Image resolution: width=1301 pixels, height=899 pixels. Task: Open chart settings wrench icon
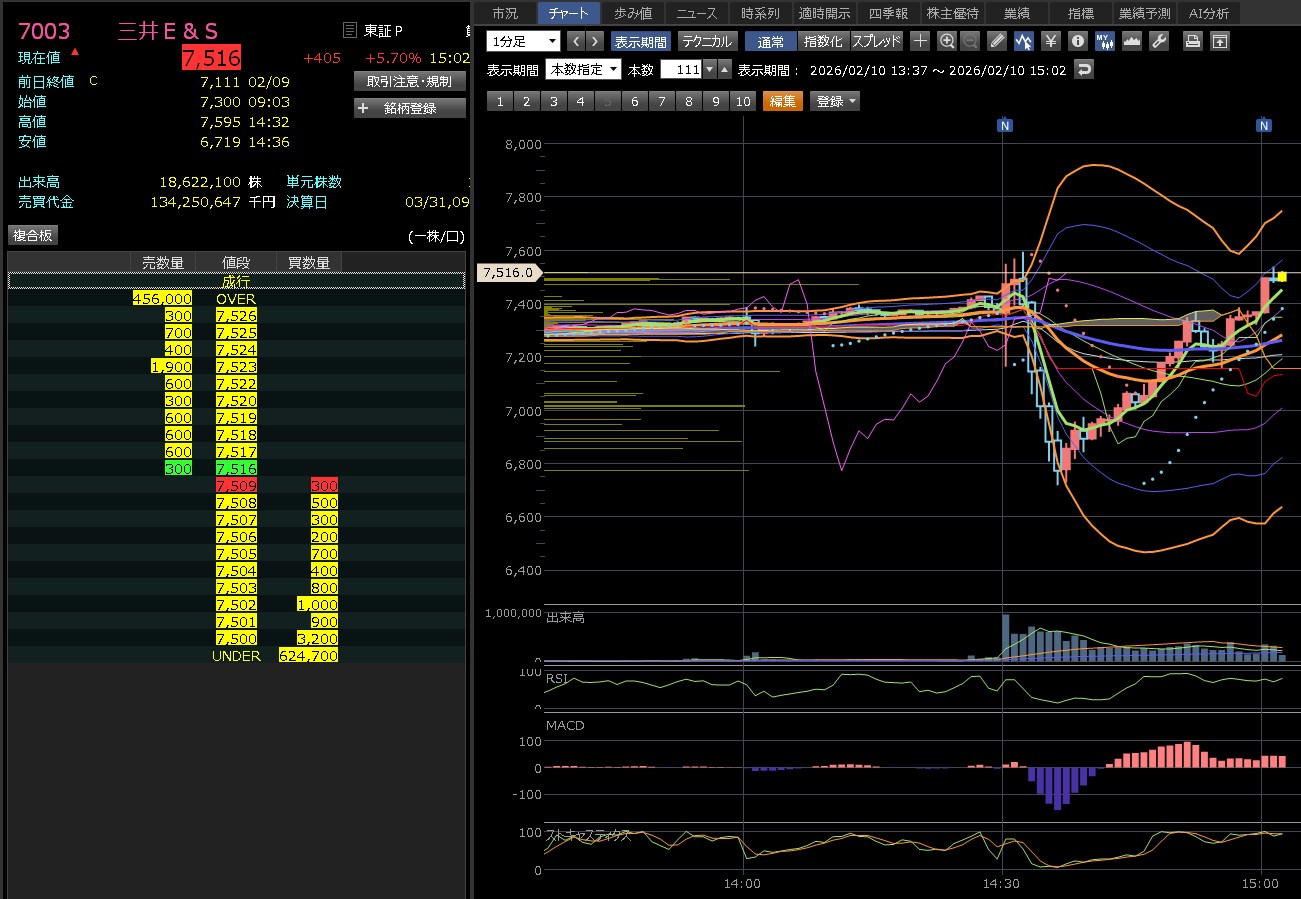coord(1159,41)
